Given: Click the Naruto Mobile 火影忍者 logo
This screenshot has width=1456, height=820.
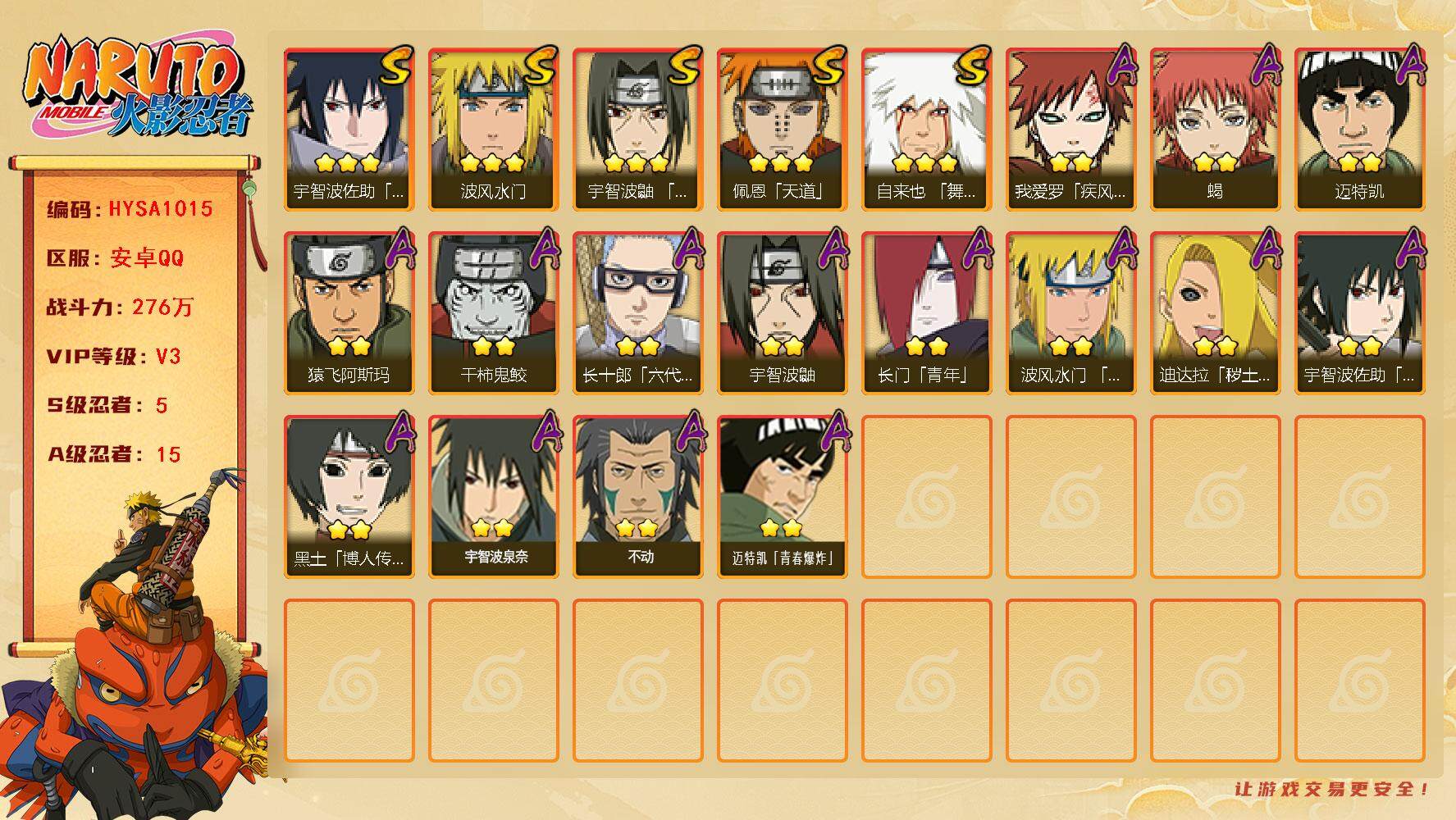Looking at the screenshot, I should (138, 89).
